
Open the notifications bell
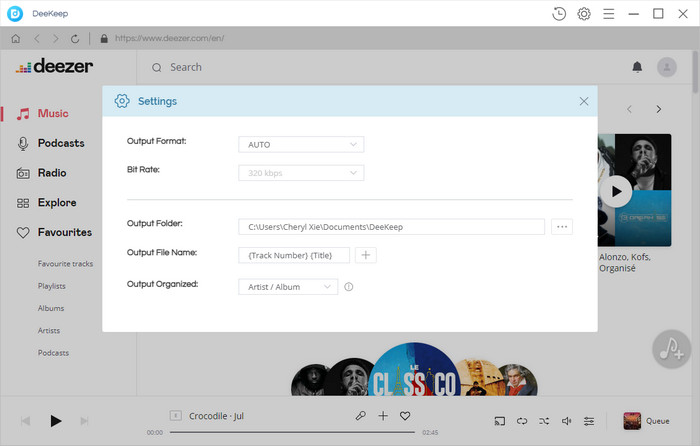pos(637,67)
